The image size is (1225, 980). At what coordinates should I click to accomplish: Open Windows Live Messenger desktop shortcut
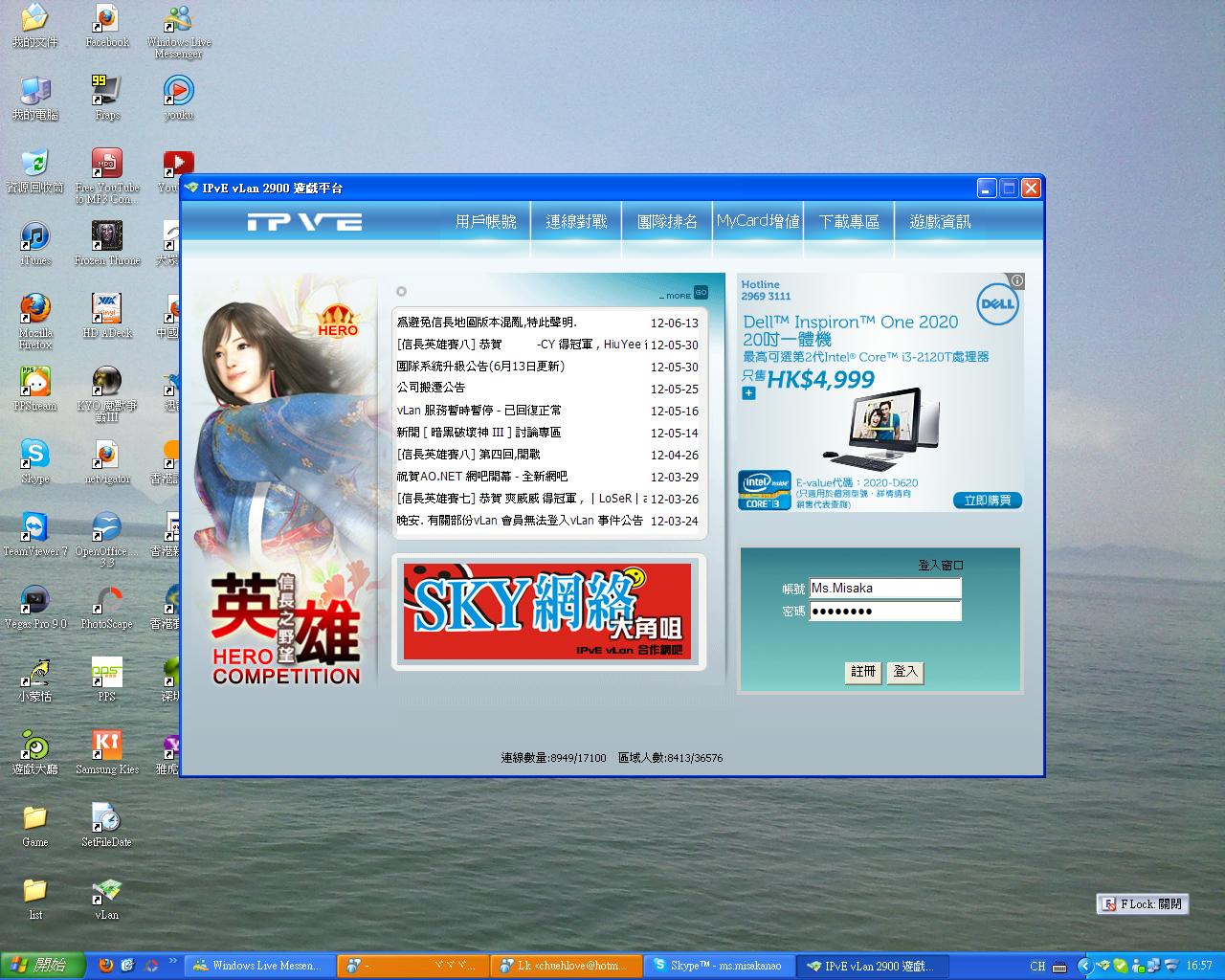[178, 32]
